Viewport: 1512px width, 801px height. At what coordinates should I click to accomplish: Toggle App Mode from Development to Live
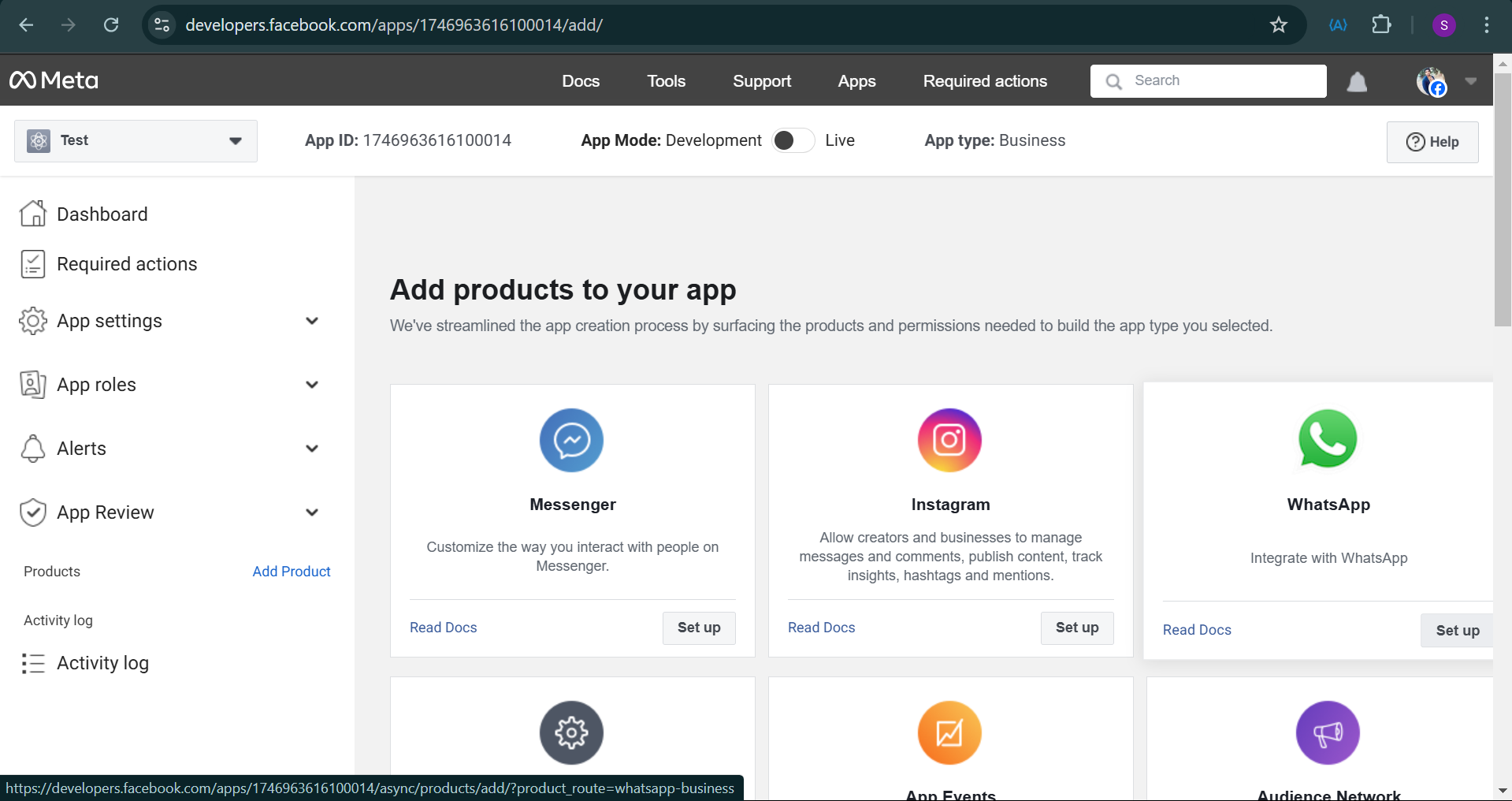pos(793,140)
